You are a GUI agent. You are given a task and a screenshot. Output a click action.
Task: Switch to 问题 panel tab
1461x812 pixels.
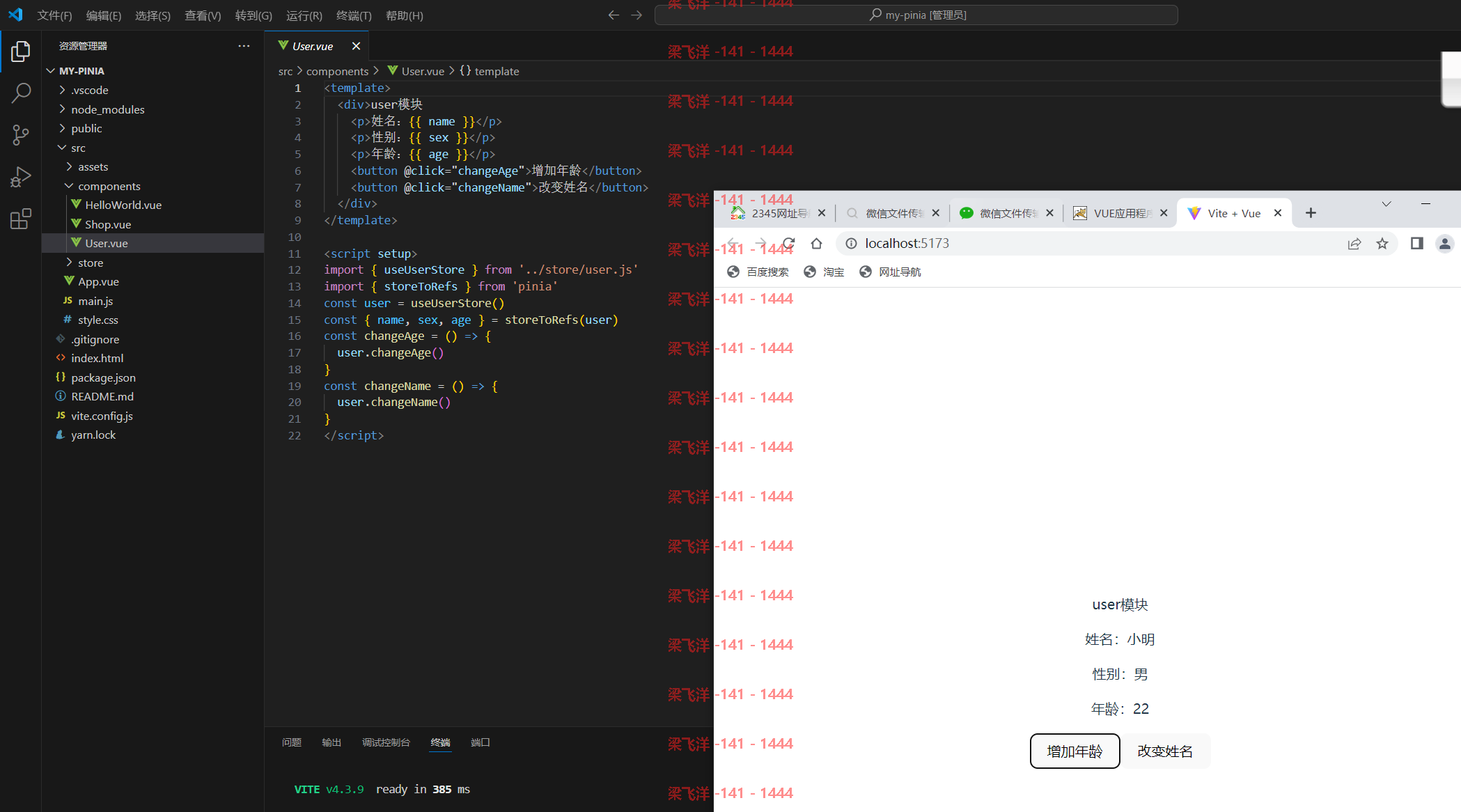click(292, 742)
